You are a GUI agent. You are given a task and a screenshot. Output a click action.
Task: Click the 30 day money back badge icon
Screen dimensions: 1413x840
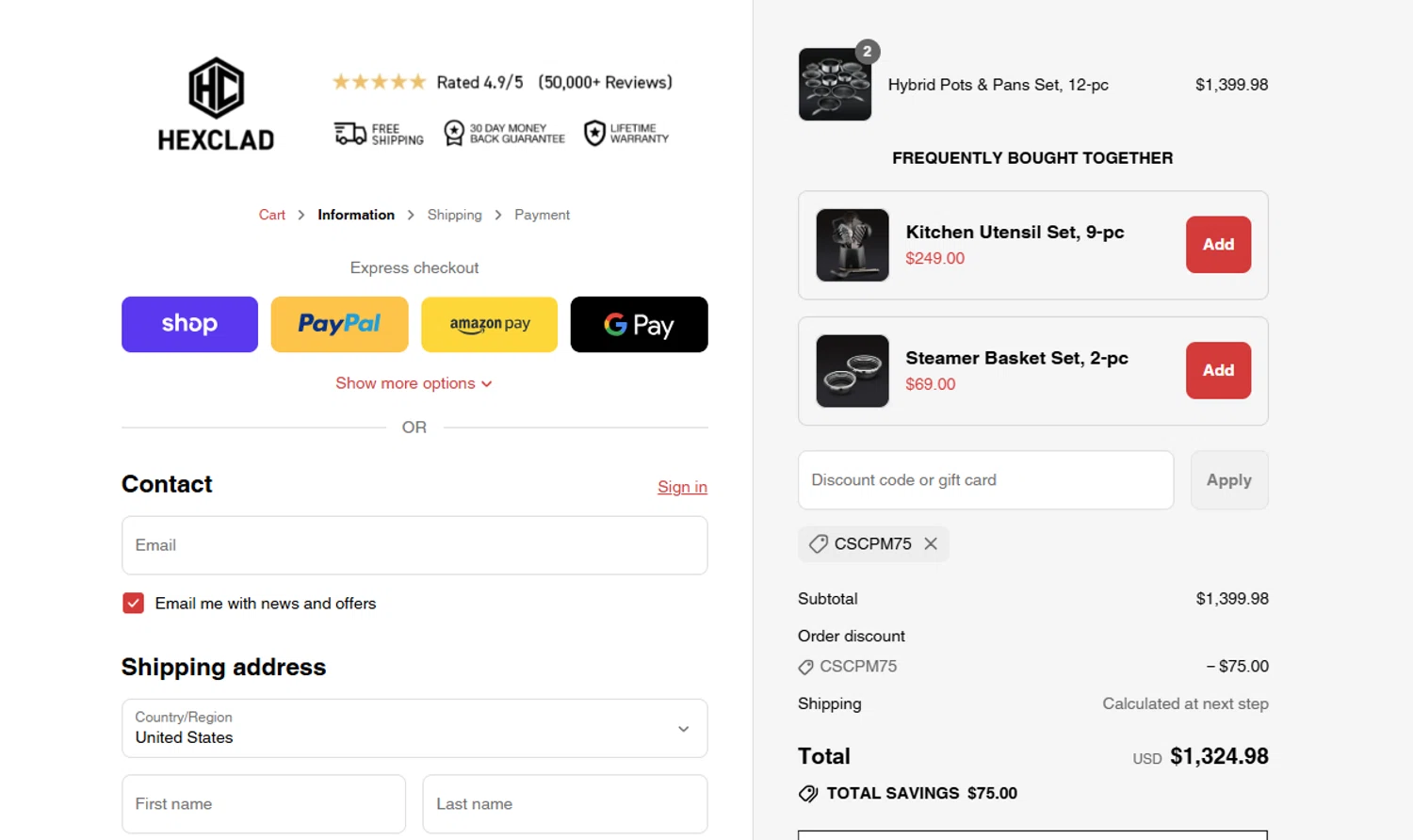point(454,134)
